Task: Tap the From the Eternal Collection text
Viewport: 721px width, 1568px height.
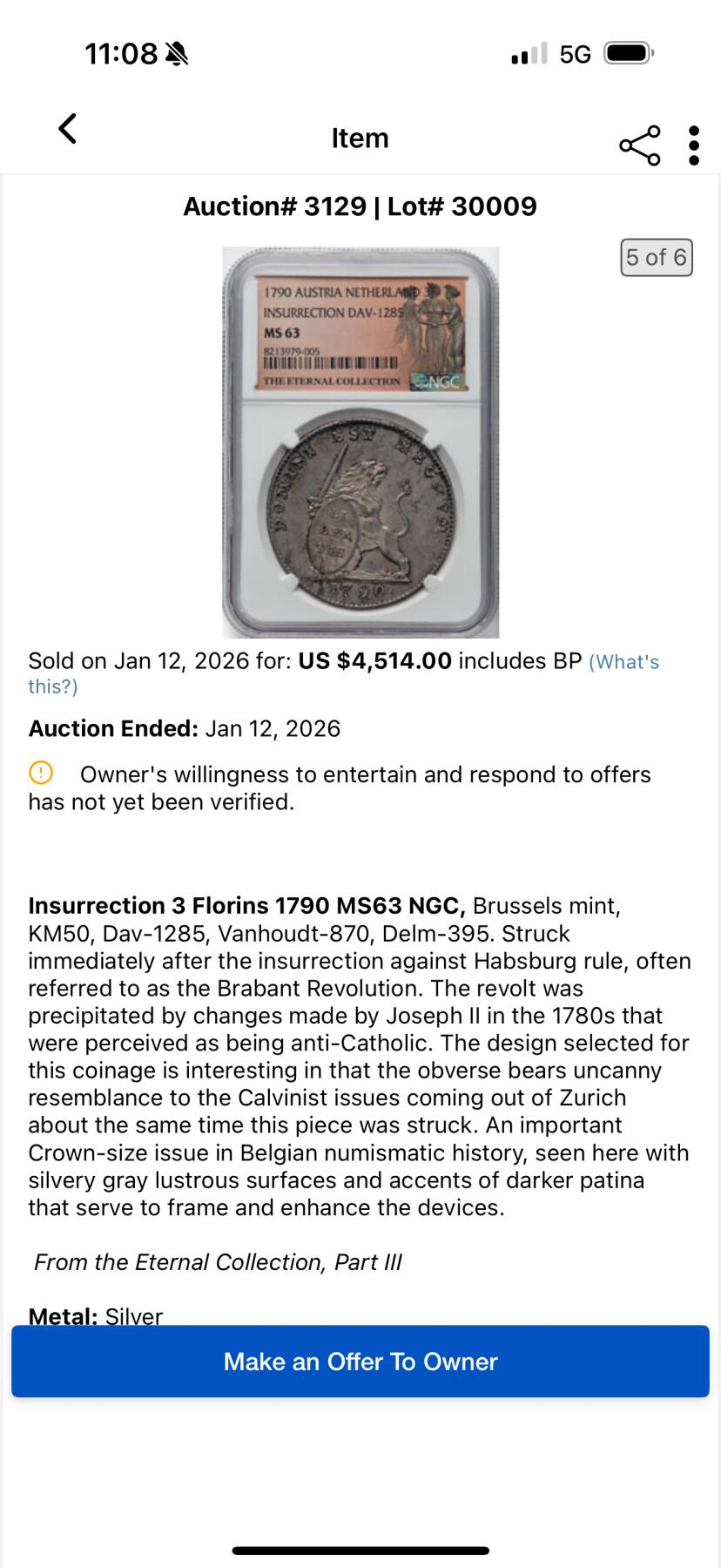Action: point(218,1262)
